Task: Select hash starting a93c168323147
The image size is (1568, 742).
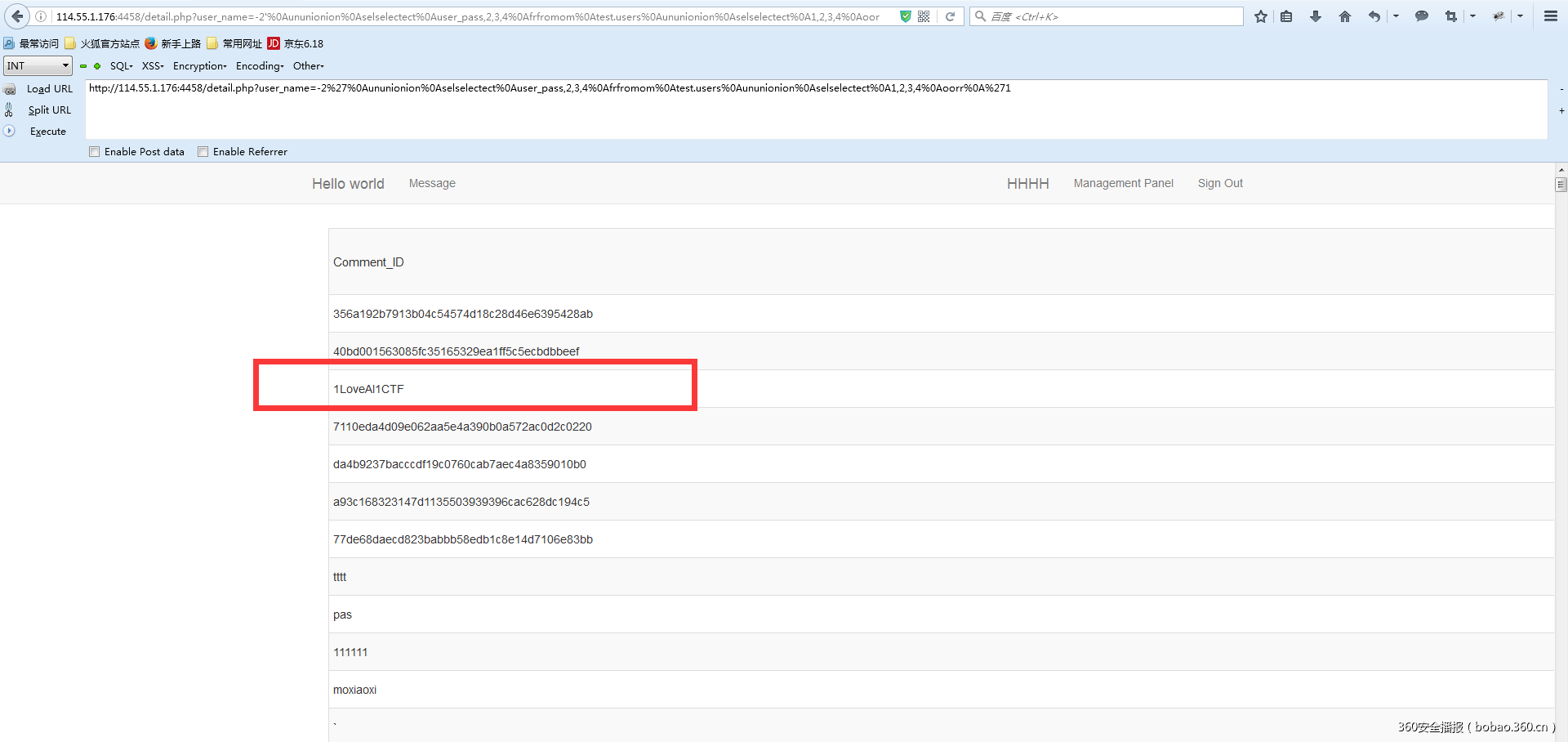Action: 461,502
